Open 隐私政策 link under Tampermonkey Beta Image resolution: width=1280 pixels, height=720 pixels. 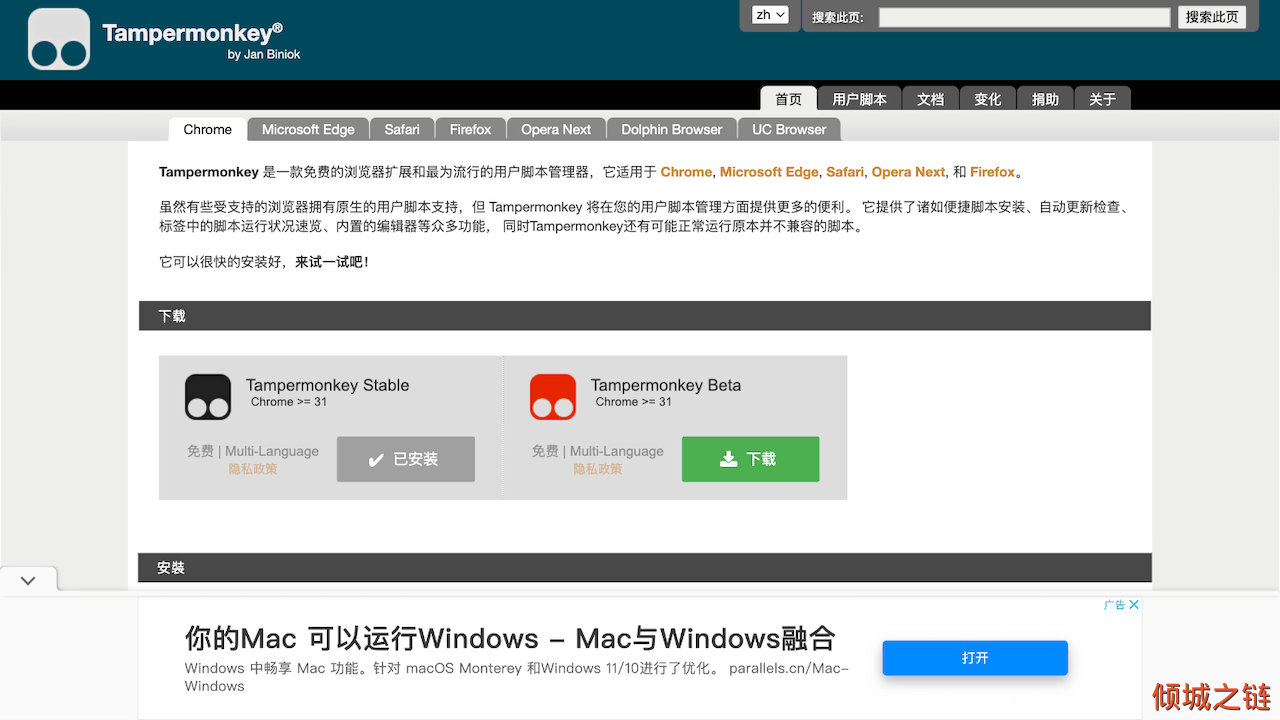pos(598,469)
